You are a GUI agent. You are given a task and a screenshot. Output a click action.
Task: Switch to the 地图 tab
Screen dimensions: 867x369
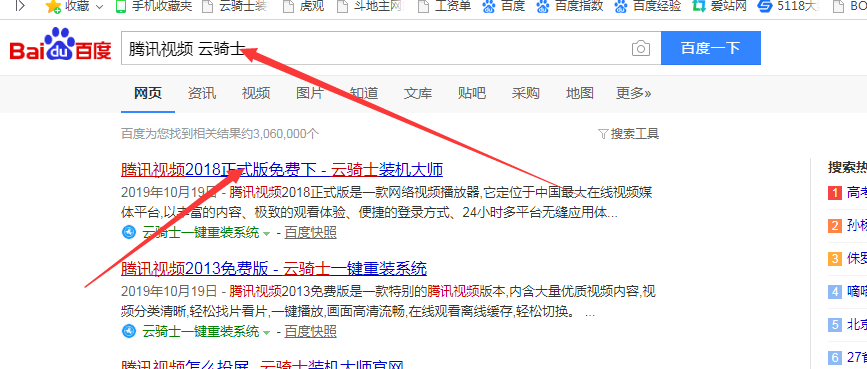pyautogui.click(x=579, y=93)
